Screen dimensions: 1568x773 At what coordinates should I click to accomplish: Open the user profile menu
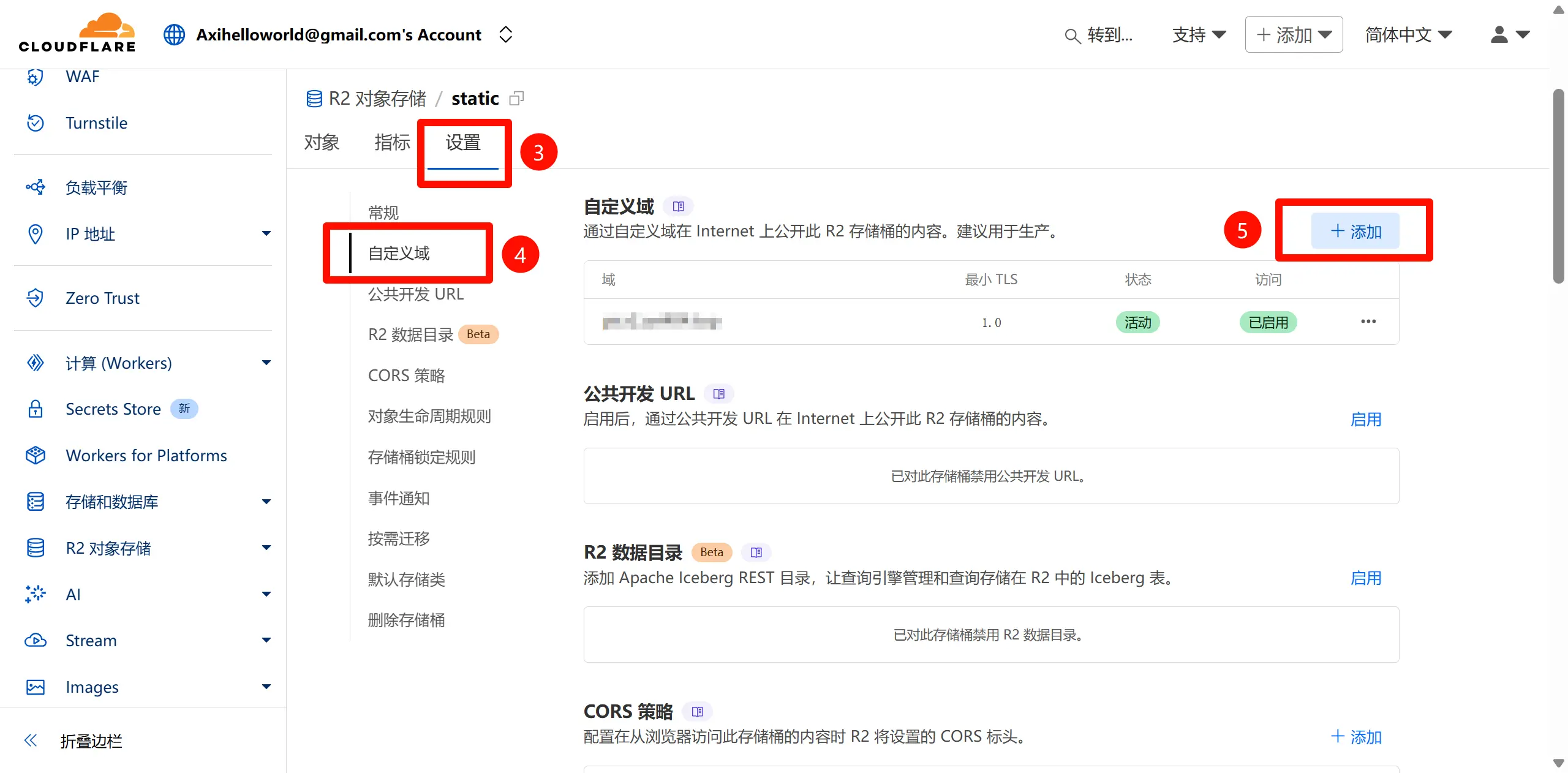pos(1510,34)
